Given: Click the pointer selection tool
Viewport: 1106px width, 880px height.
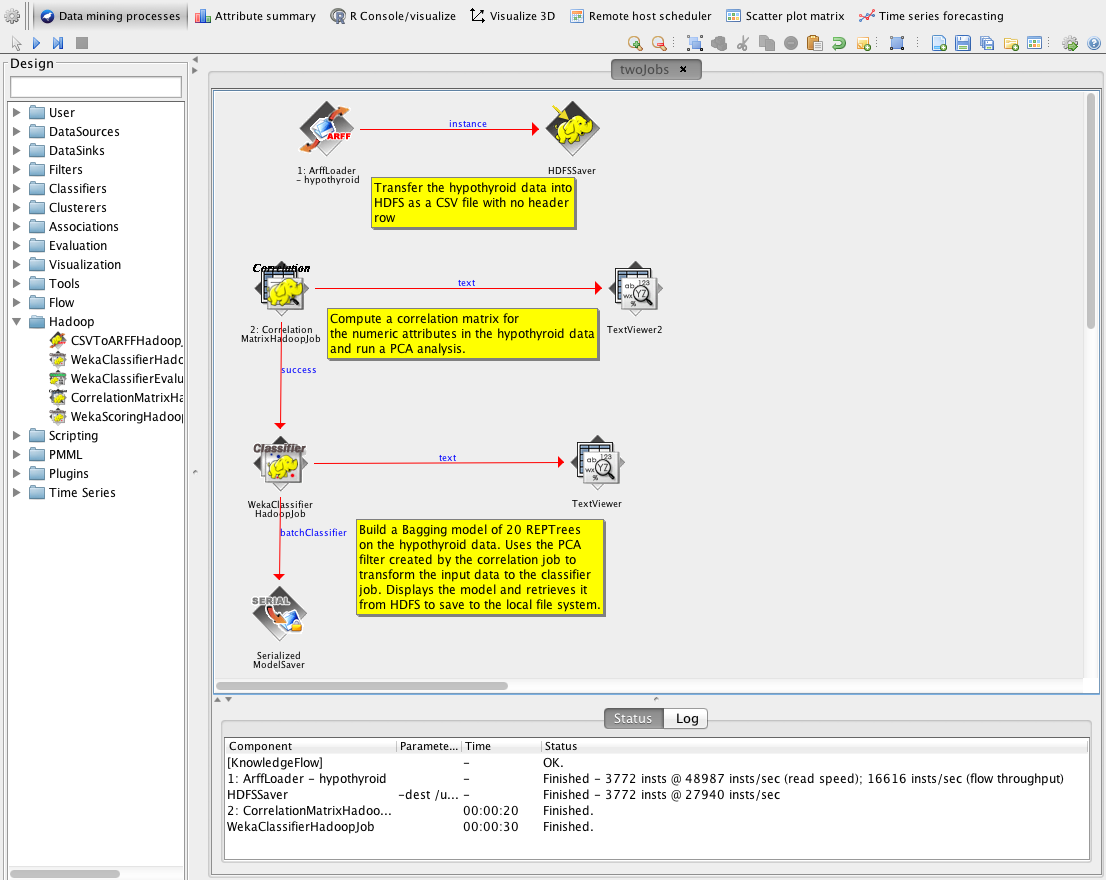Looking at the screenshot, I should pos(16,44).
